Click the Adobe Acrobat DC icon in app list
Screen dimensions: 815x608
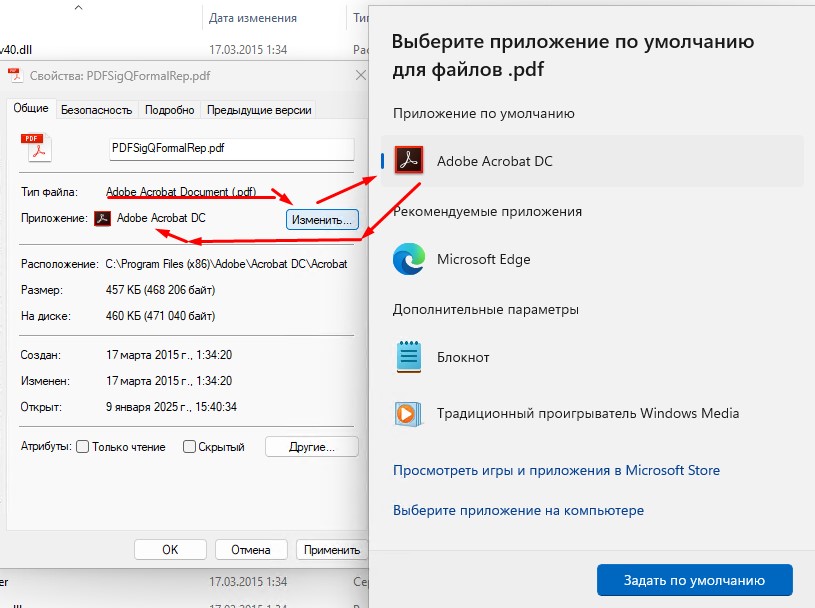(x=409, y=161)
